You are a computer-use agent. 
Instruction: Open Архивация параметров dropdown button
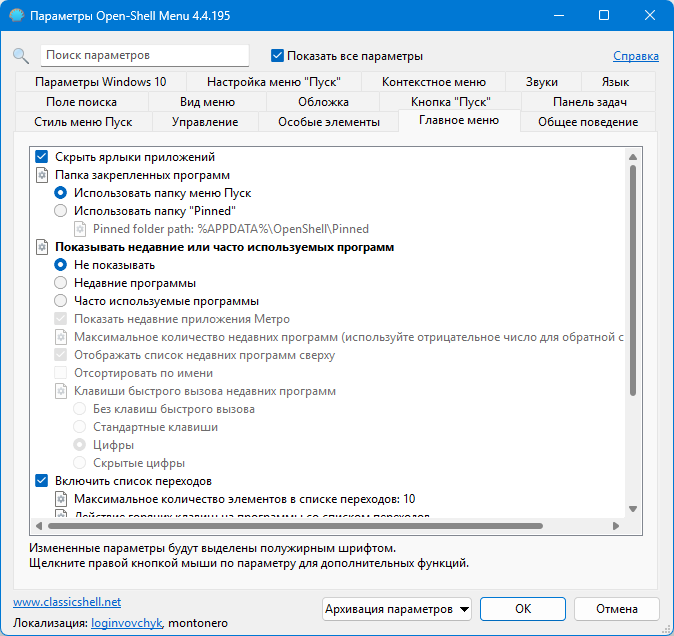397,609
